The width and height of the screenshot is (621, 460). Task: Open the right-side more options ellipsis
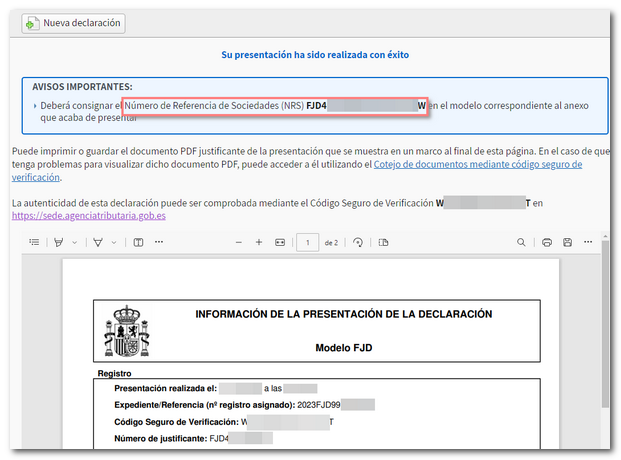pyautogui.click(x=588, y=242)
